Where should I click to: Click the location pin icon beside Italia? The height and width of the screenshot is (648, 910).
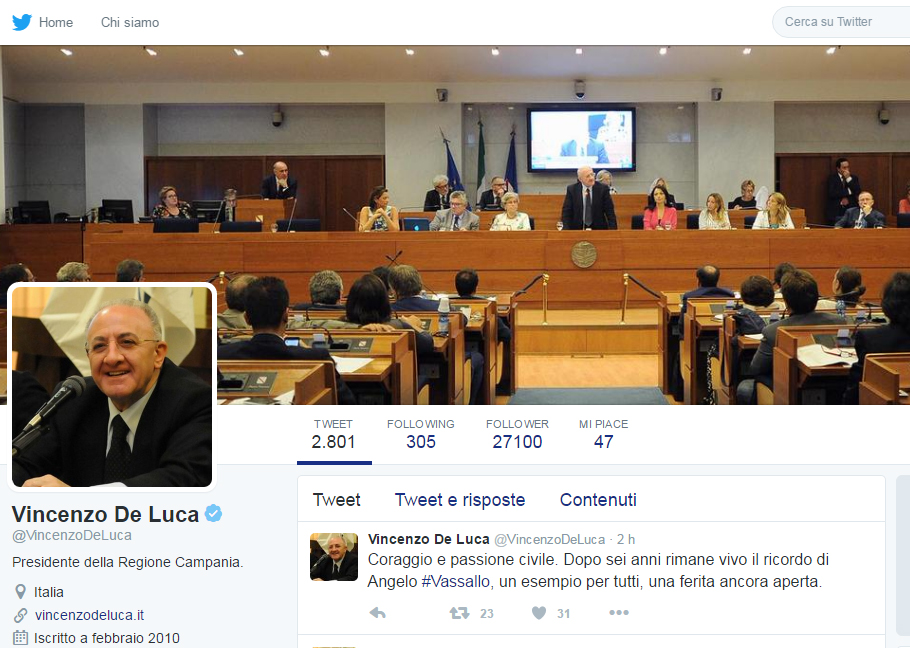point(20,592)
